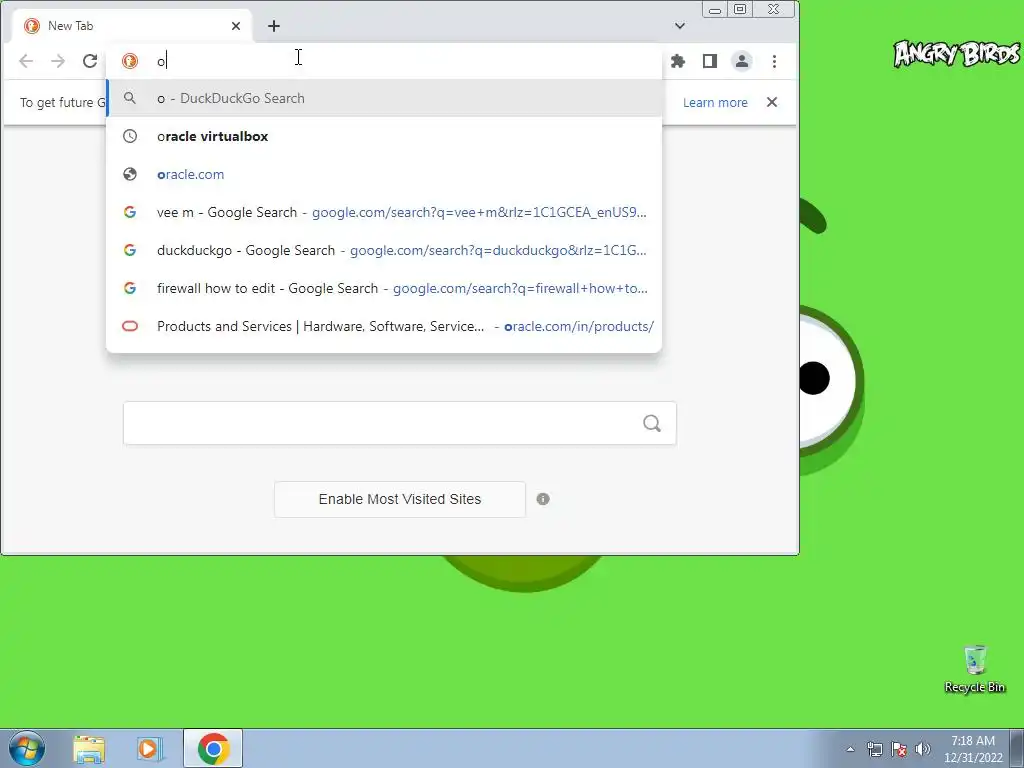
Task: Click the network tray icon
Action: [874, 749]
